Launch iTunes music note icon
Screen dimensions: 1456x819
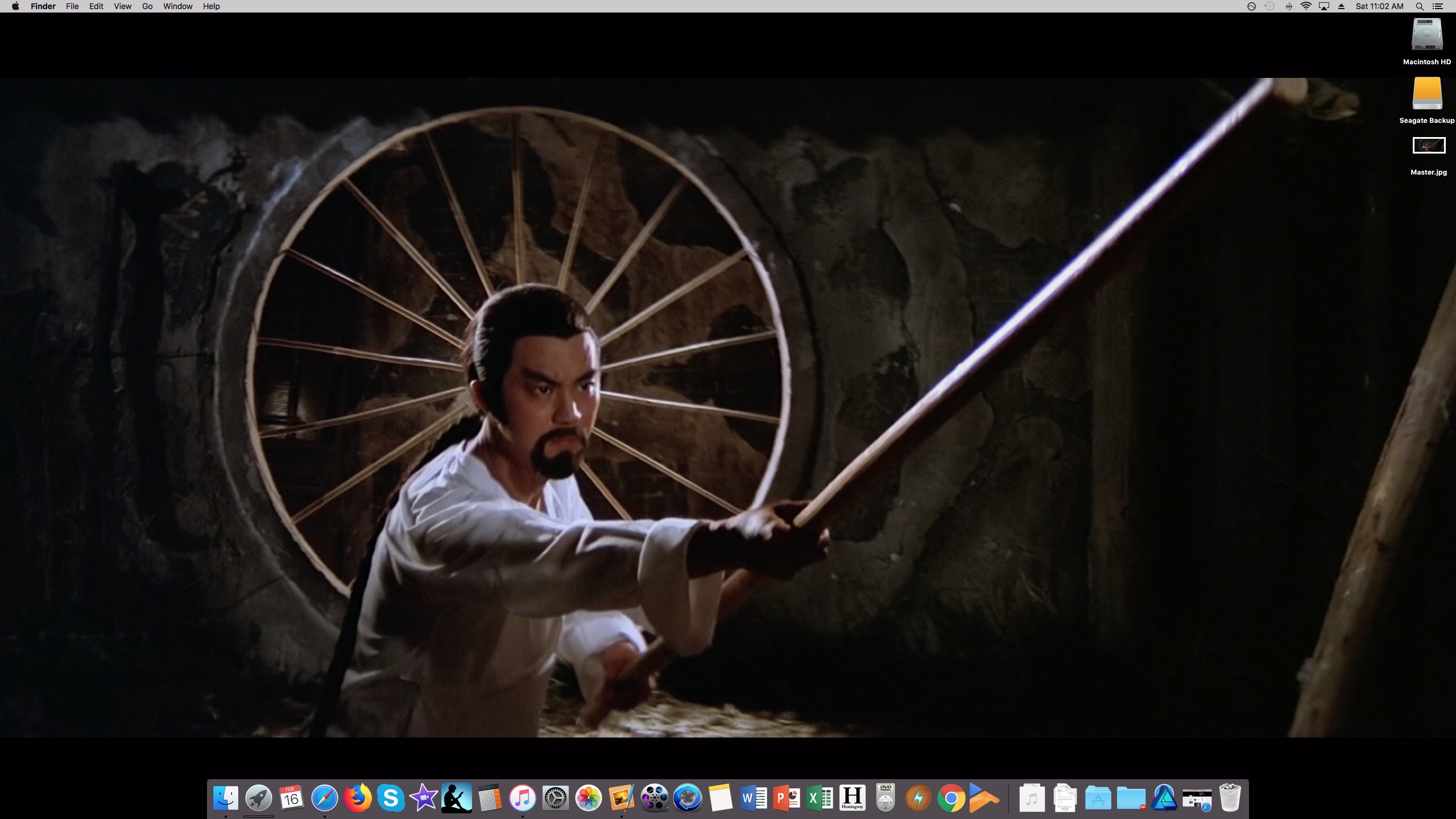click(522, 798)
